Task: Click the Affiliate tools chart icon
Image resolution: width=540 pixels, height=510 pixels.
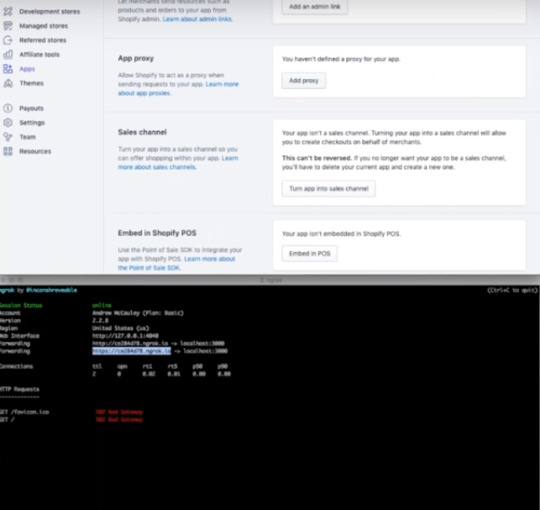Action: (x=8, y=54)
